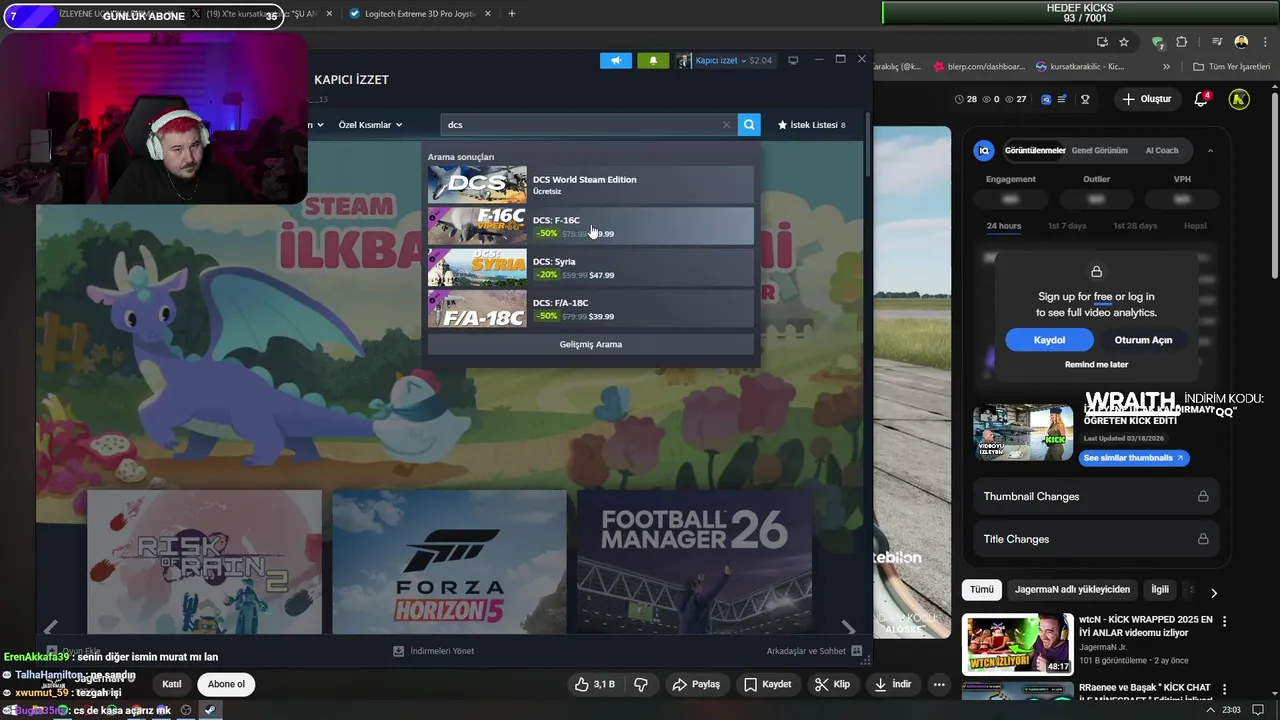Image resolution: width=1280 pixels, height=720 pixels.
Task: Open blerp.com/dashboard bookmark
Action: click(979, 67)
